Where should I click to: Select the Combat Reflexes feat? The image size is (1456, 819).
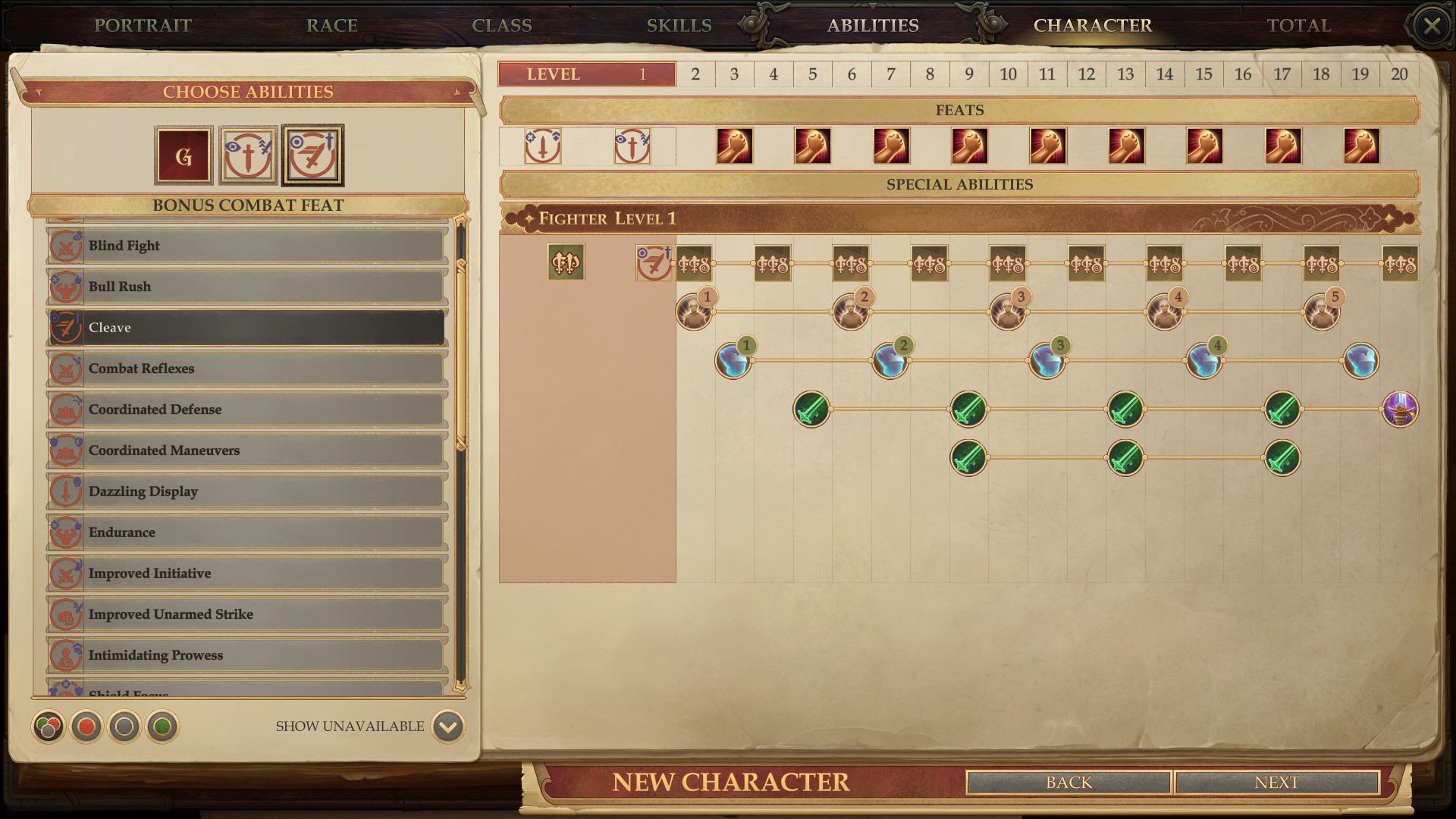[247, 368]
